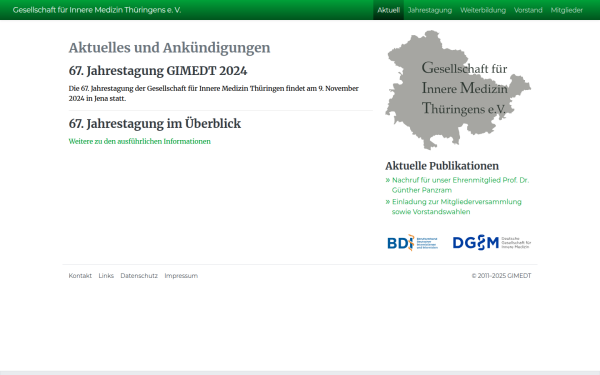The width and height of the screenshot is (600, 375).
Task: Open the Impressum footer link
Action: tap(181, 276)
